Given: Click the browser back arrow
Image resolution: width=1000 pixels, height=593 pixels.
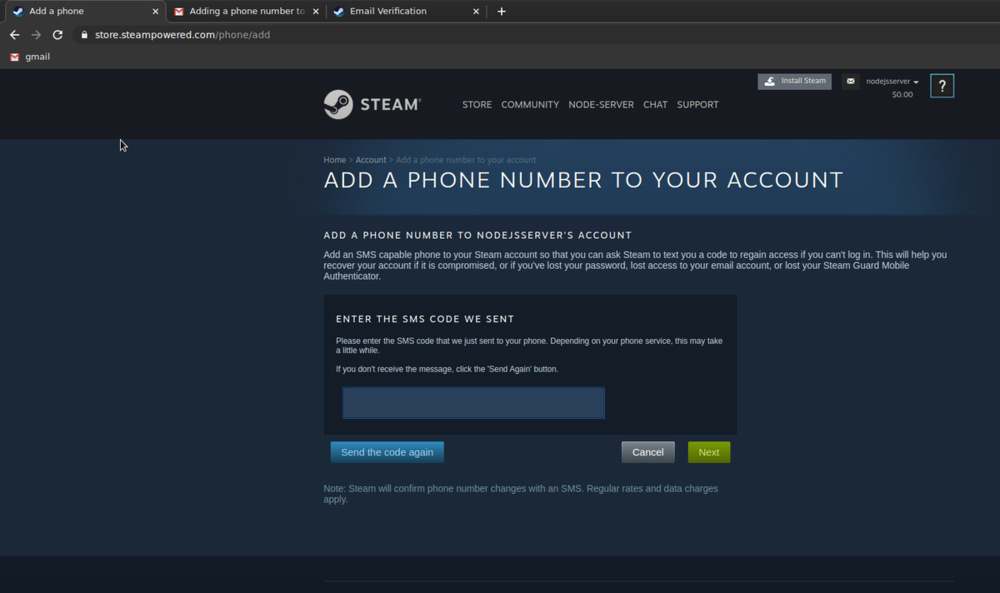Looking at the screenshot, I should point(14,35).
